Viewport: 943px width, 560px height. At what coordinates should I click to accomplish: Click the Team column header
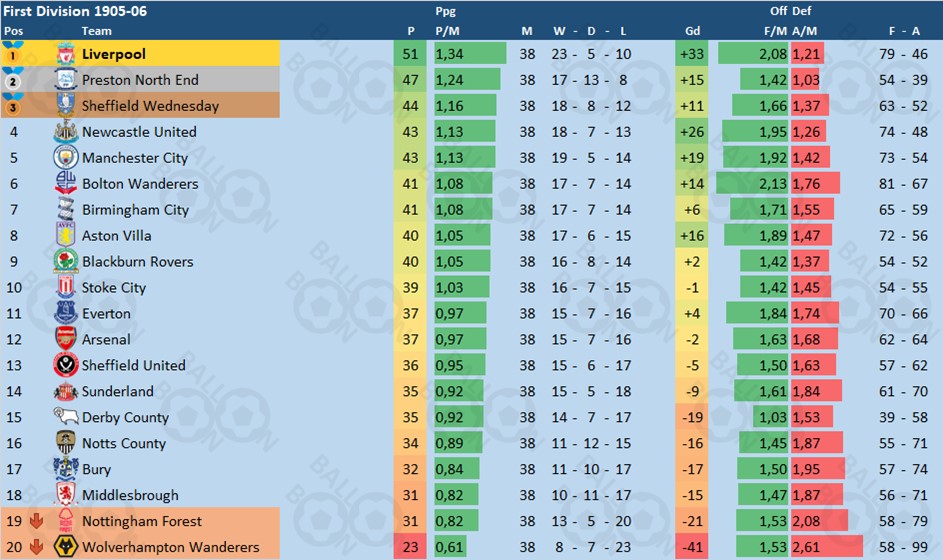[97, 31]
